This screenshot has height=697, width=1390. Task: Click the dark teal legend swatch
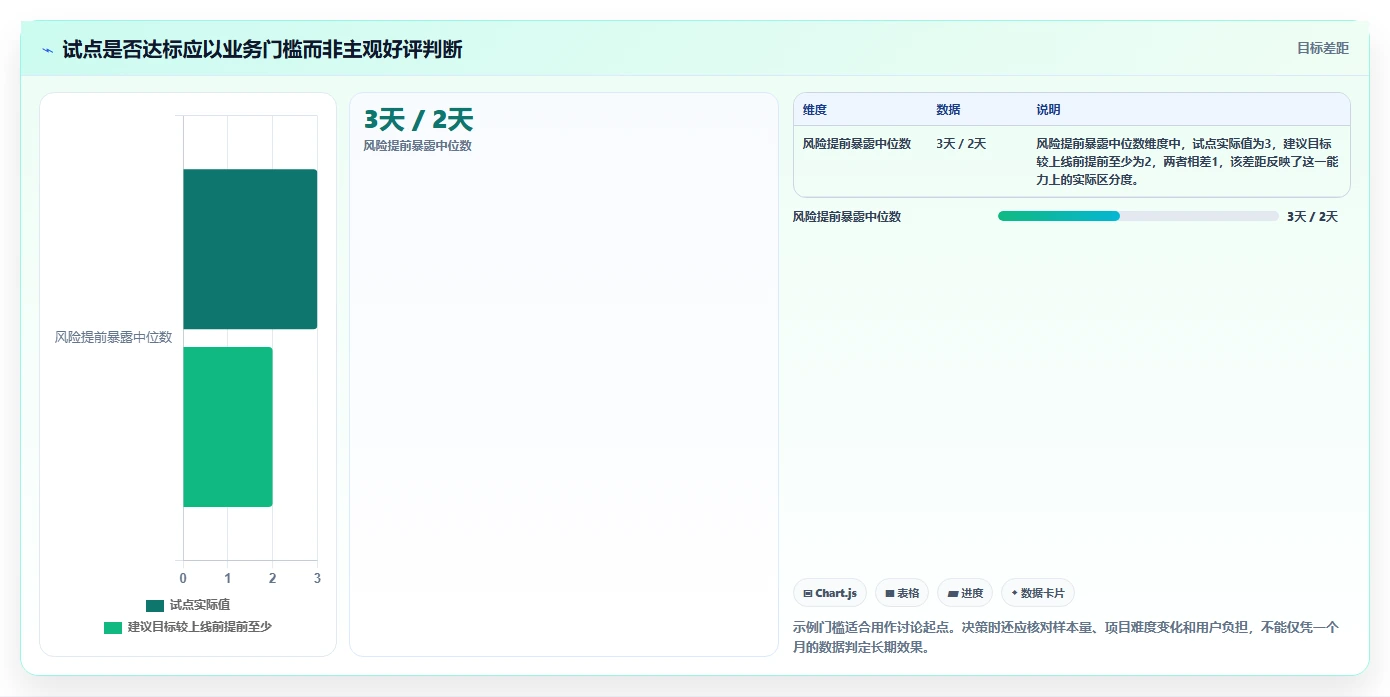pyautogui.click(x=155, y=605)
